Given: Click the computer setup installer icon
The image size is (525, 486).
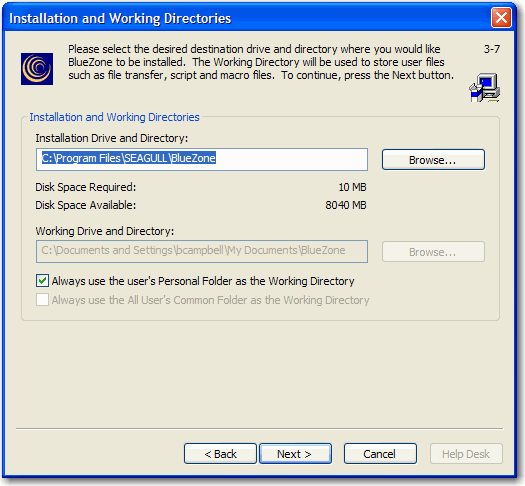Looking at the screenshot, I should (x=484, y=87).
